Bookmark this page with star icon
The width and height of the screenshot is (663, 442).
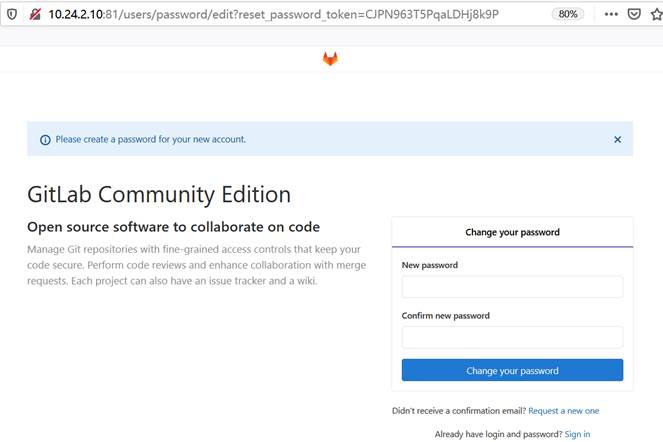[x=656, y=15]
